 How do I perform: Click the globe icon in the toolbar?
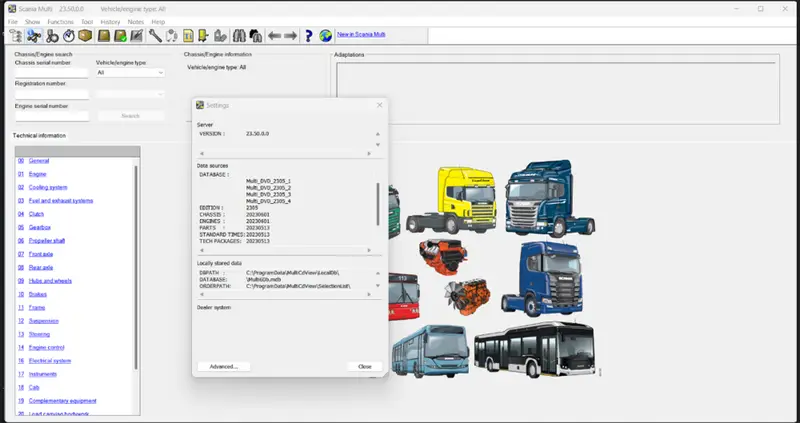[x=326, y=36]
